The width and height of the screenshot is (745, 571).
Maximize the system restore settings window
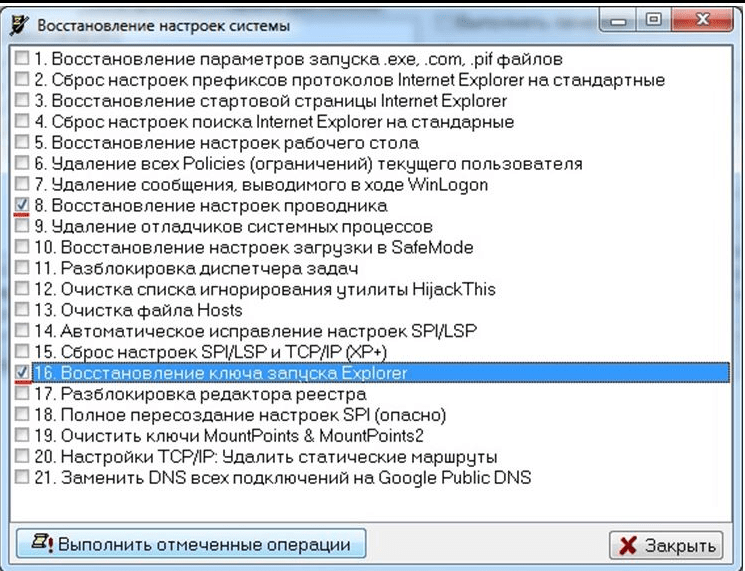654,20
